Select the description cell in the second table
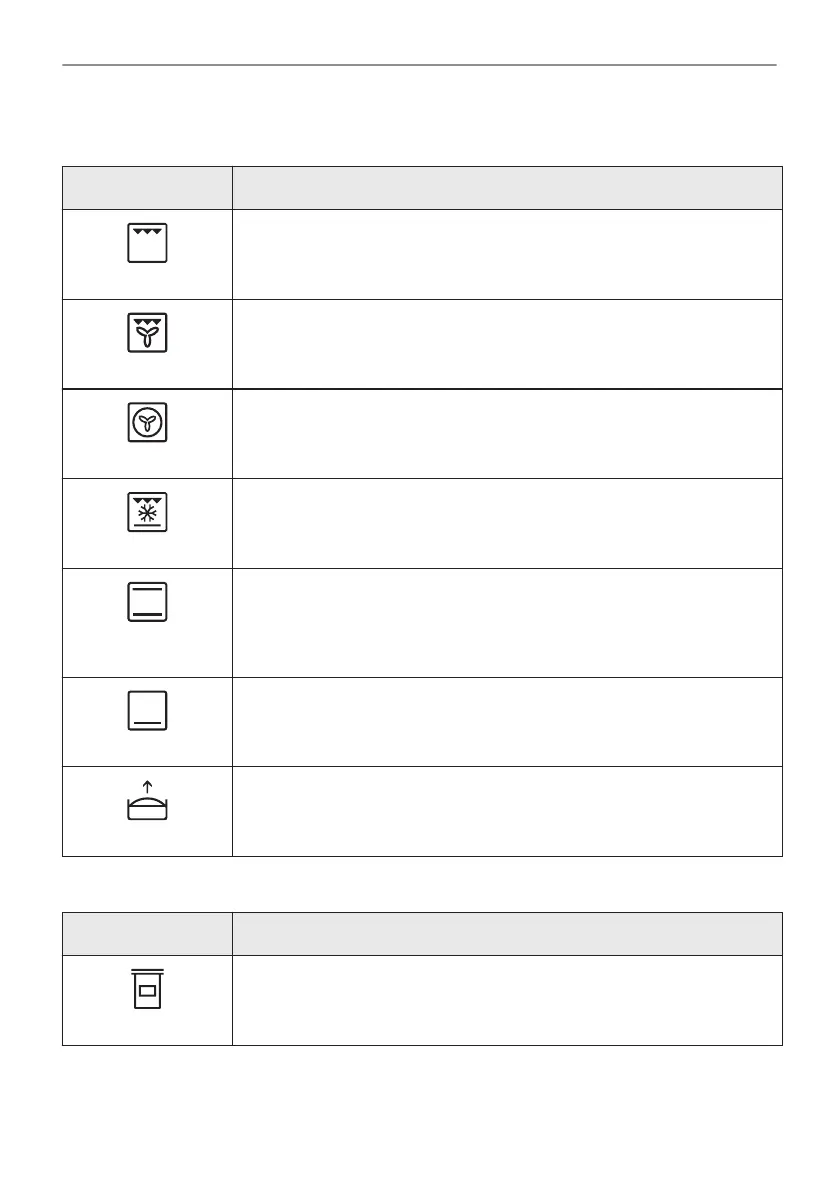 coord(506,1001)
